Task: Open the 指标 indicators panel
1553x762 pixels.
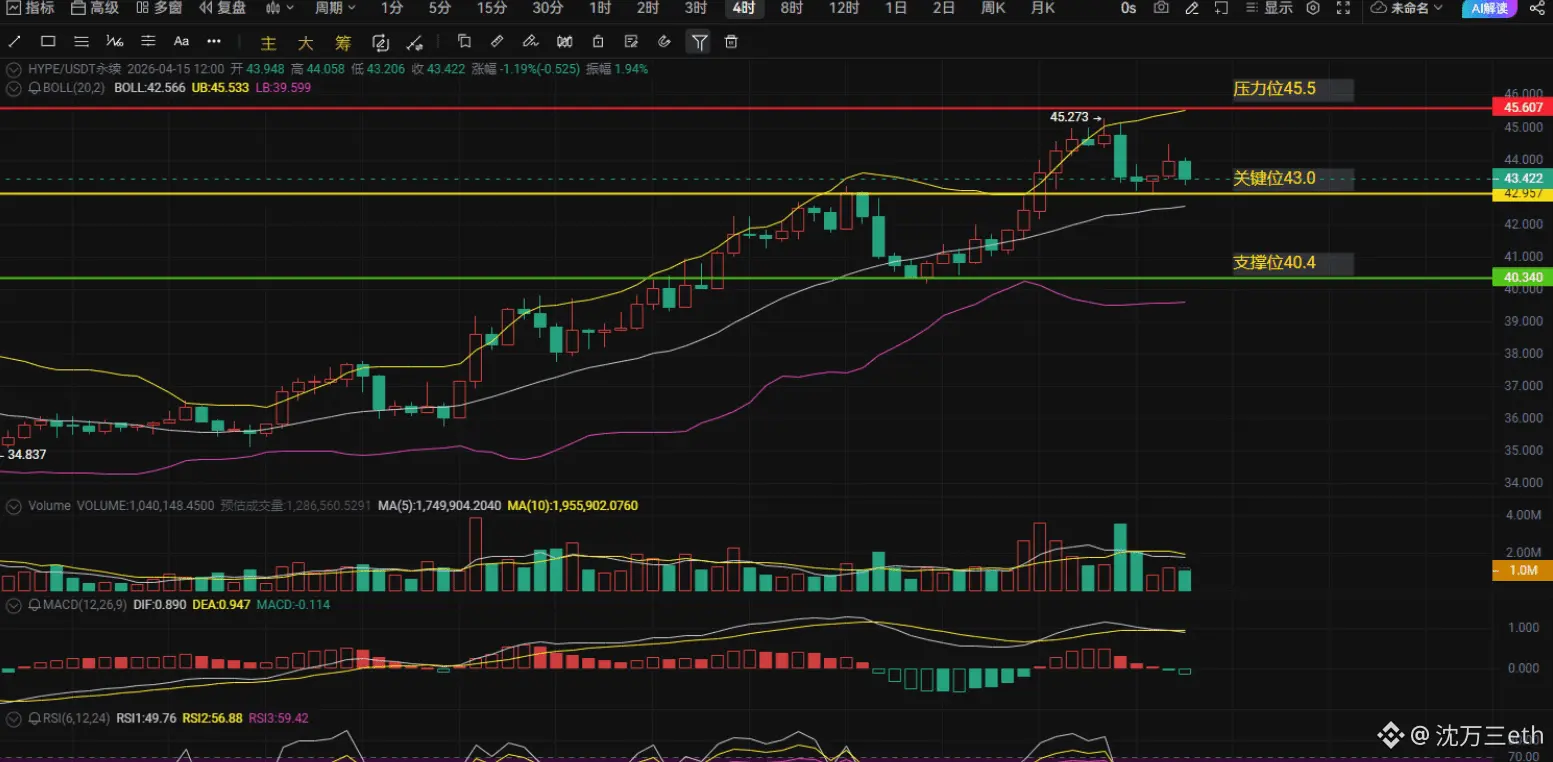Action: [x=30, y=8]
